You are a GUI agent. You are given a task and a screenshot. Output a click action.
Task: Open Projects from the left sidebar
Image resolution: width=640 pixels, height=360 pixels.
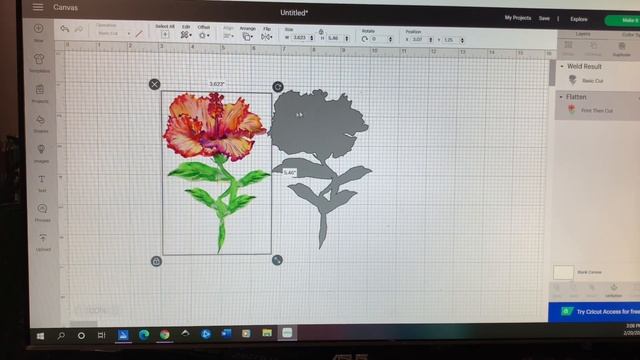point(40,93)
